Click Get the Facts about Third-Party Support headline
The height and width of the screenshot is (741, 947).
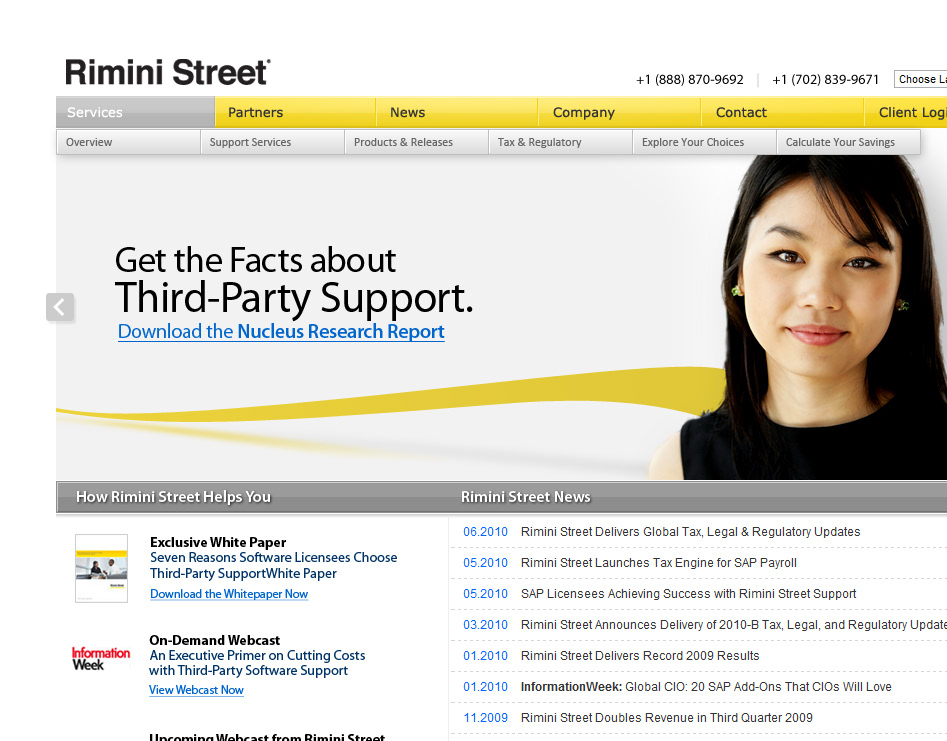294,280
